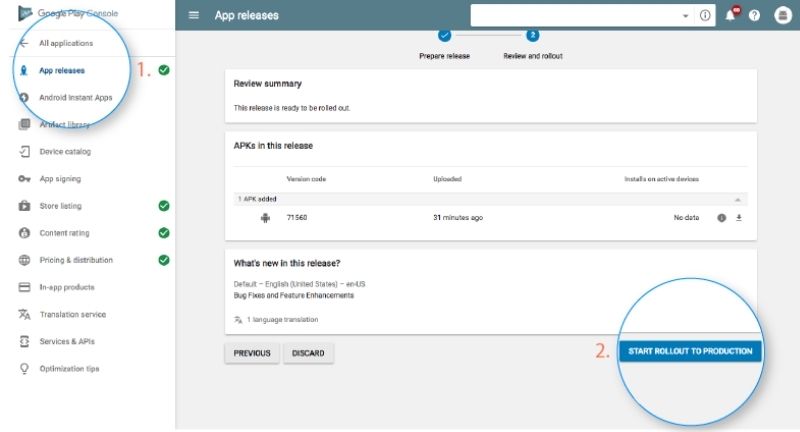
Task: Show APK details info icon
Action: point(721,218)
